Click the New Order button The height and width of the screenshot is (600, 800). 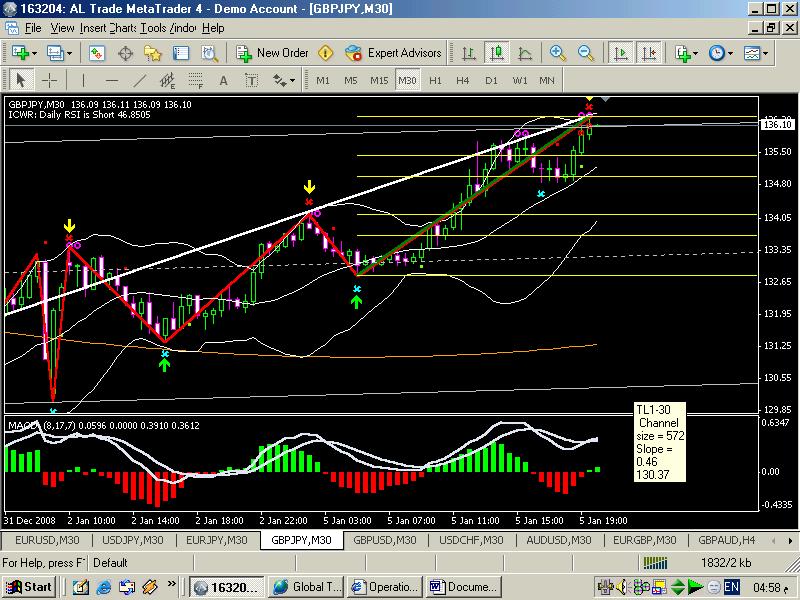pyautogui.click(x=272, y=53)
